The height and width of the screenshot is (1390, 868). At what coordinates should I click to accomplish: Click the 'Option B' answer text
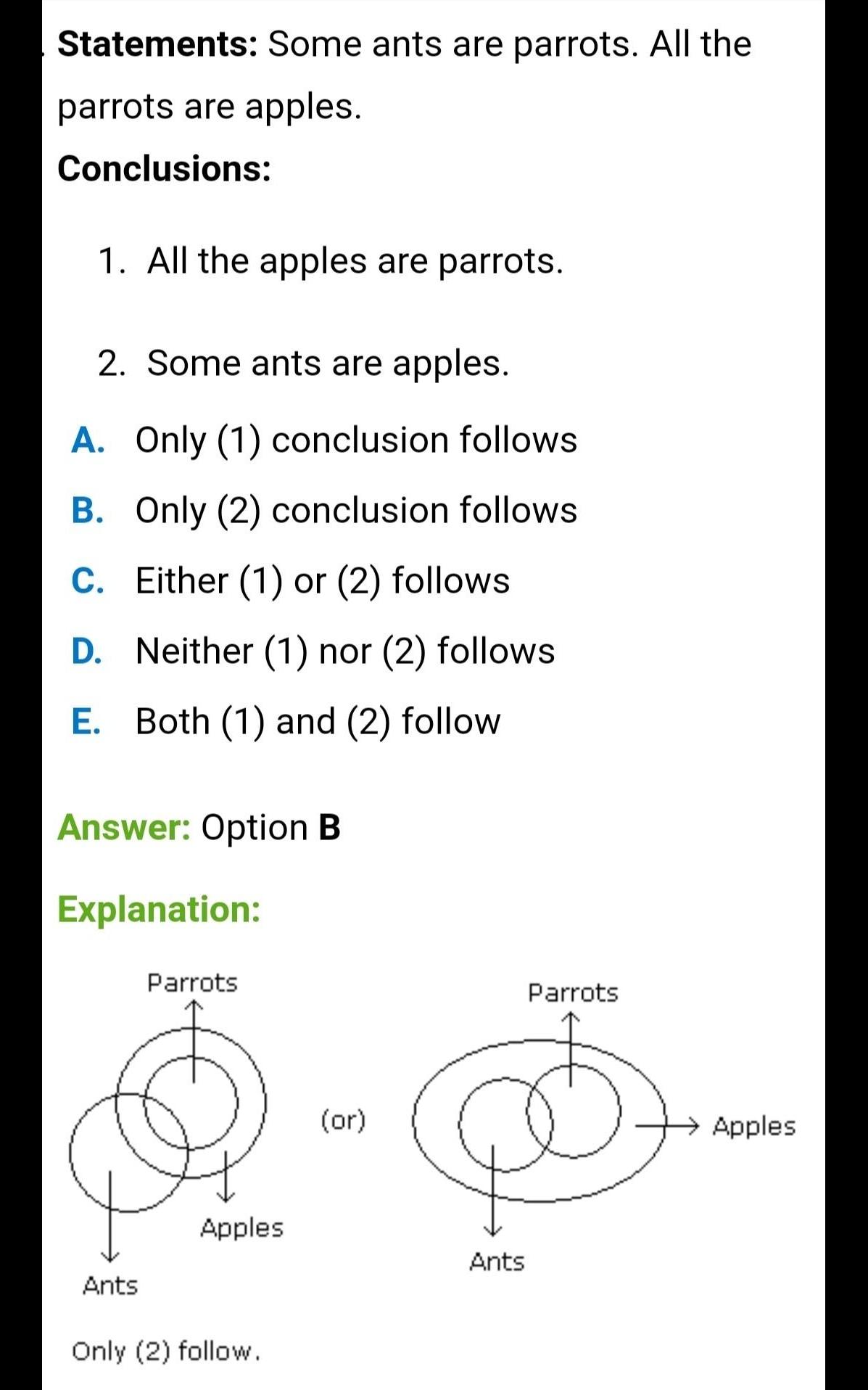[x=270, y=827]
